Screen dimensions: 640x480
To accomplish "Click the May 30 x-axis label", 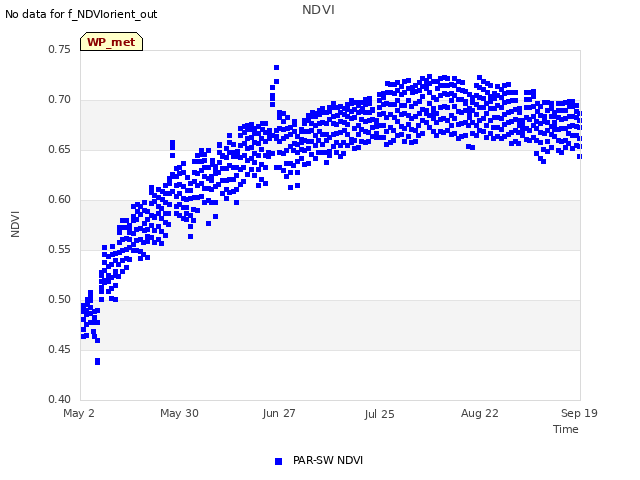I will point(179,413).
